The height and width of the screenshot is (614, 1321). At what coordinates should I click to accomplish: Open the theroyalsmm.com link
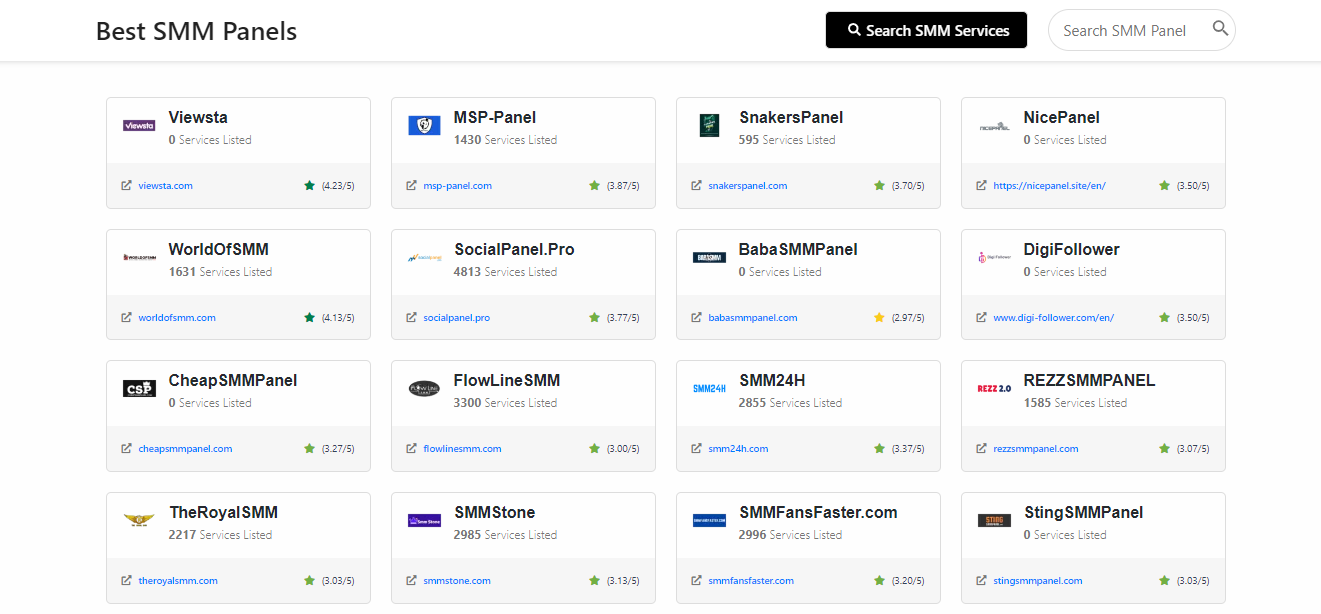(x=180, y=580)
